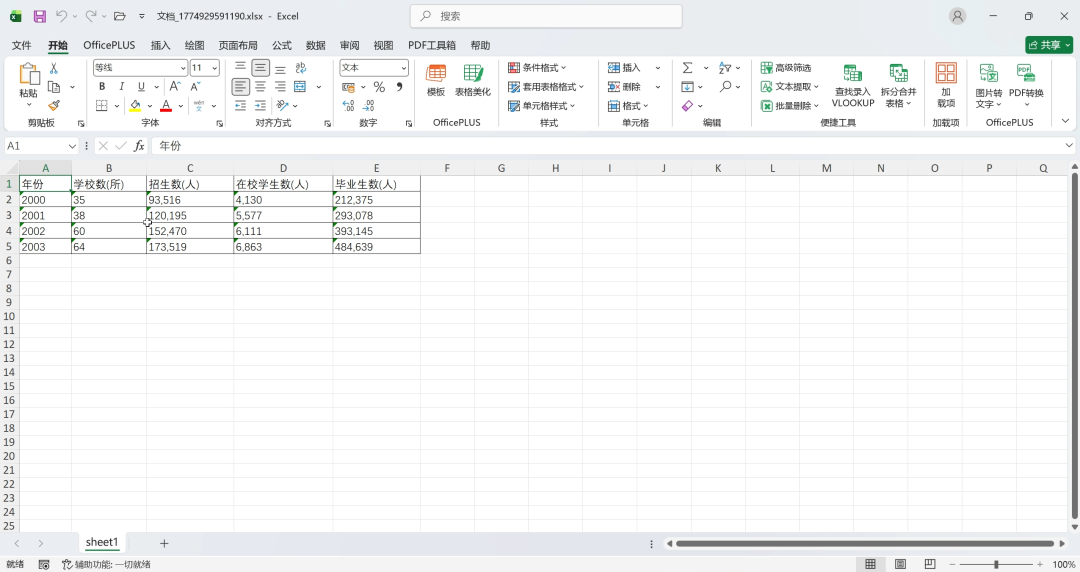The width and height of the screenshot is (1080, 572).
Task: Switch to the 公式 ribbon tab
Action: (282, 45)
